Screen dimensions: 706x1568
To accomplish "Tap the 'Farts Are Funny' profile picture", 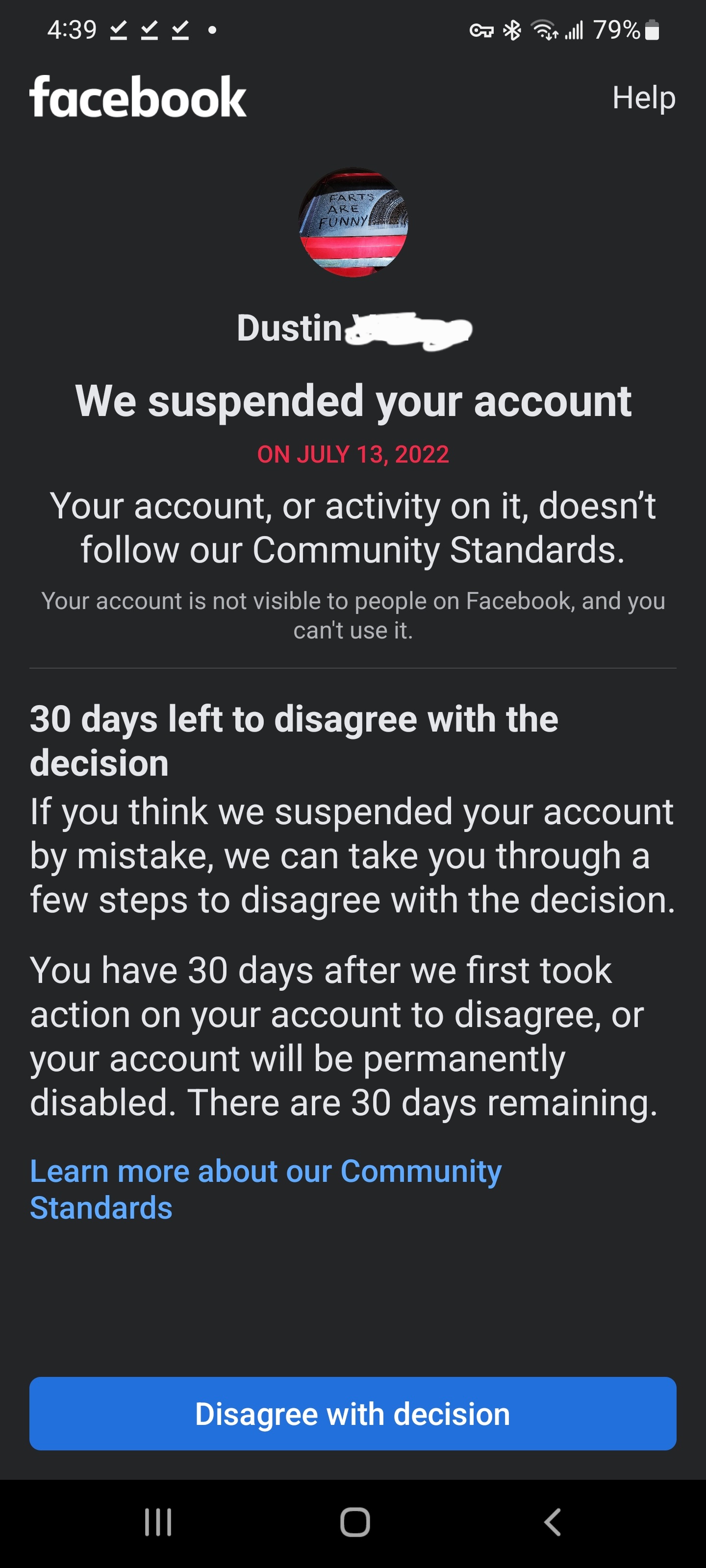I will 353,222.
